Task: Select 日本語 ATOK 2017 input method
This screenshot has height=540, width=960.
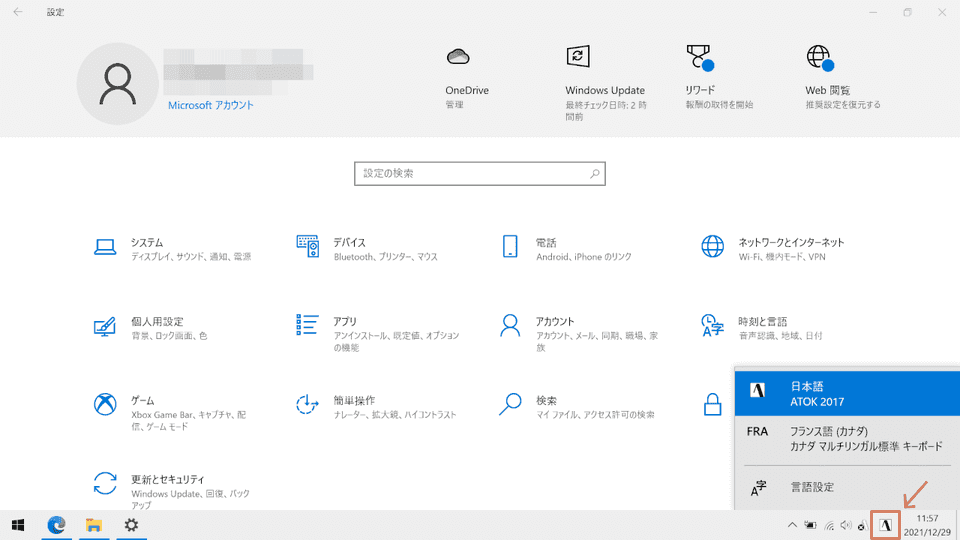Action: click(x=846, y=393)
